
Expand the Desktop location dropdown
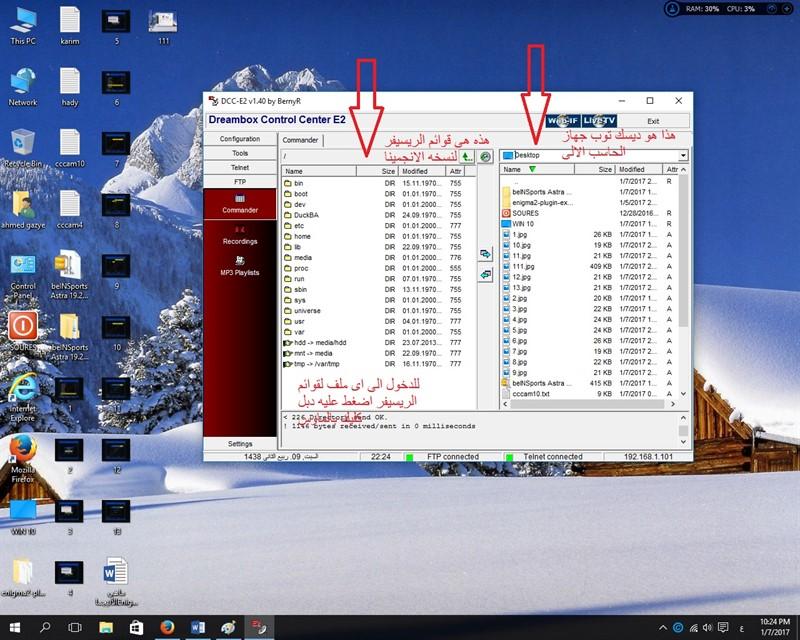point(683,155)
